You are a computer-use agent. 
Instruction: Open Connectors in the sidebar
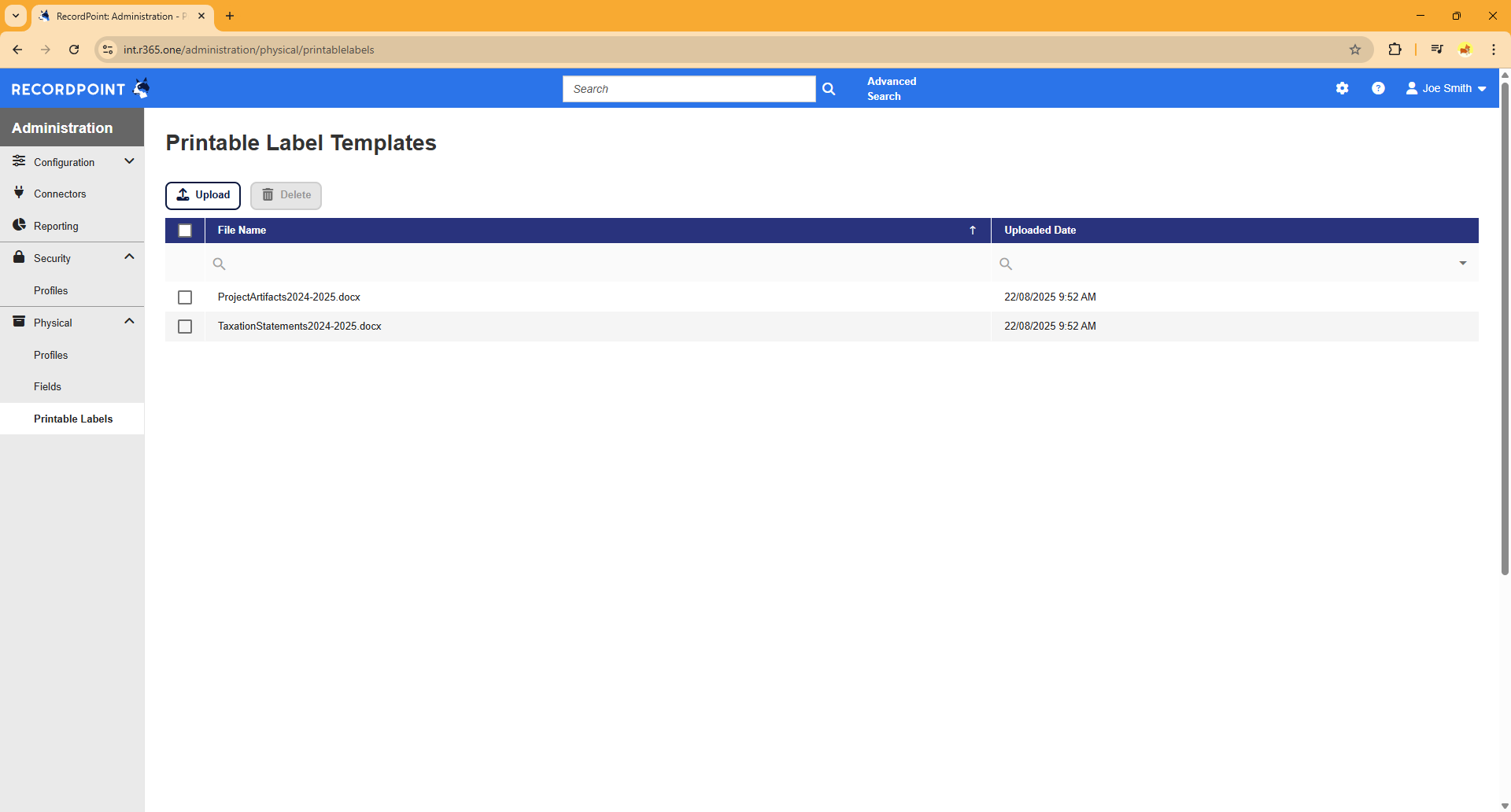[60, 194]
